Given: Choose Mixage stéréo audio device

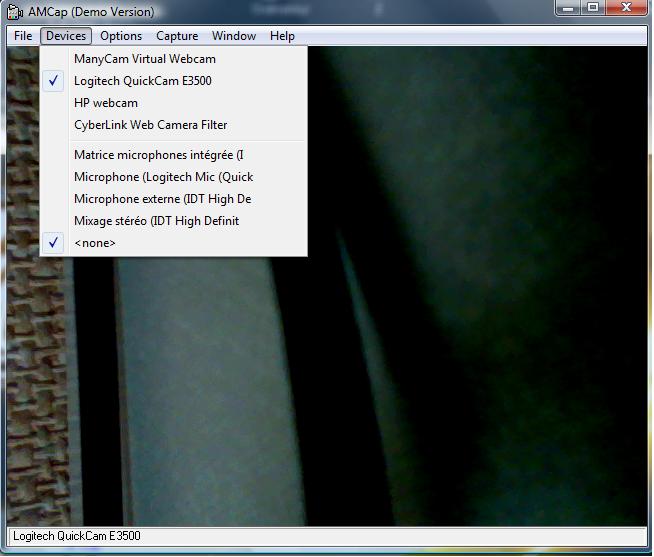Looking at the screenshot, I should [174, 221].
